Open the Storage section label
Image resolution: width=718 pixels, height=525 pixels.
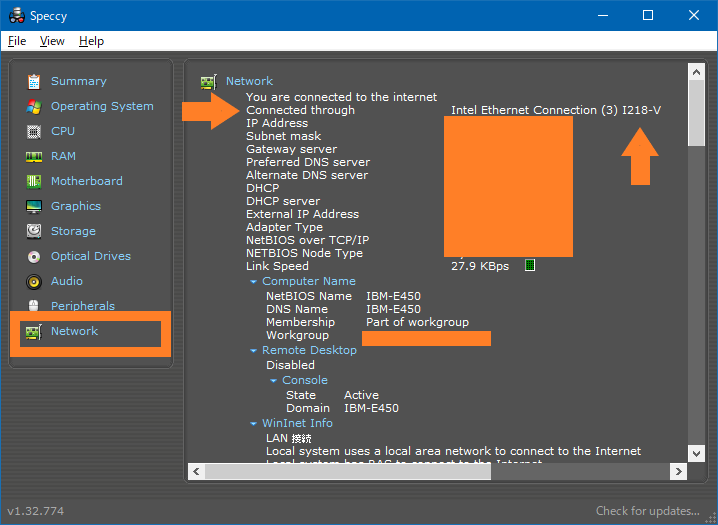coord(73,231)
